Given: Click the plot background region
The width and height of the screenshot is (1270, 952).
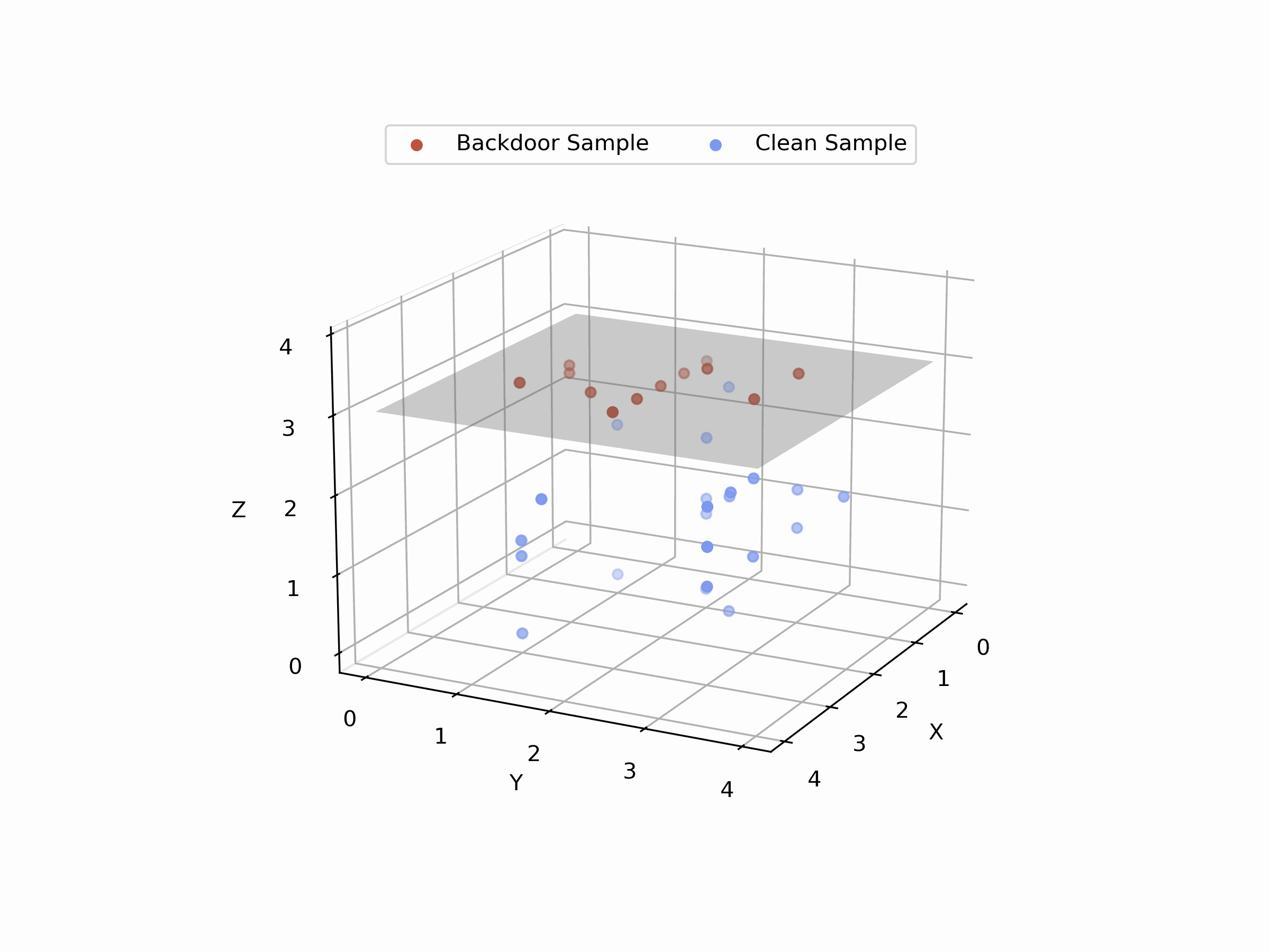Looking at the screenshot, I should coord(635,476).
